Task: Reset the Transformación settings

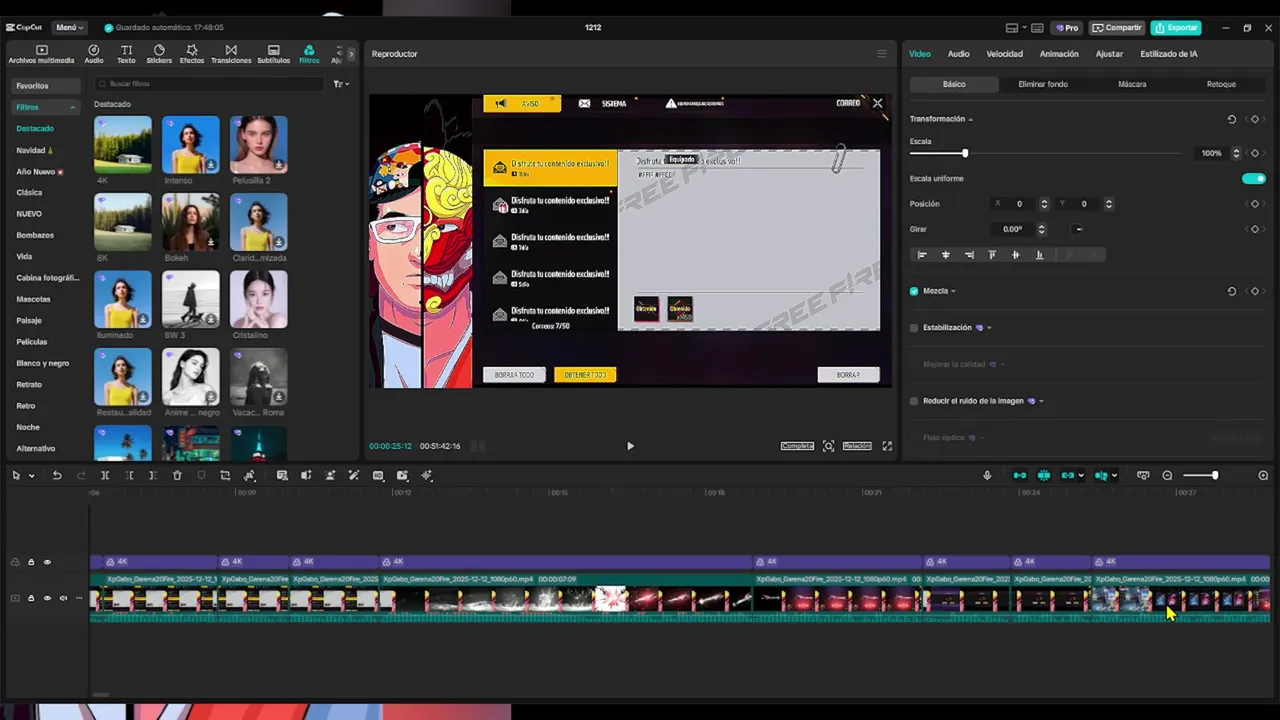Action: click(1232, 119)
